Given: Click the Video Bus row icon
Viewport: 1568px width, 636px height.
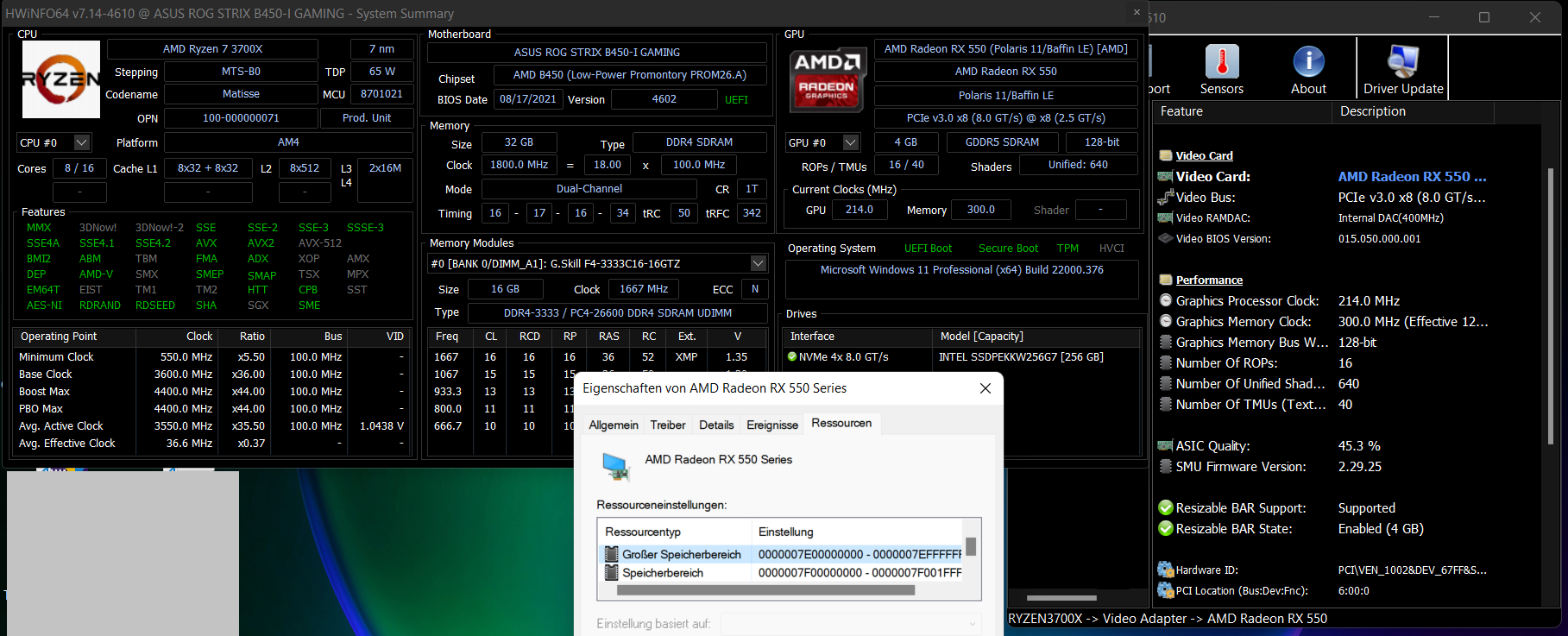Looking at the screenshot, I should [1166, 198].
